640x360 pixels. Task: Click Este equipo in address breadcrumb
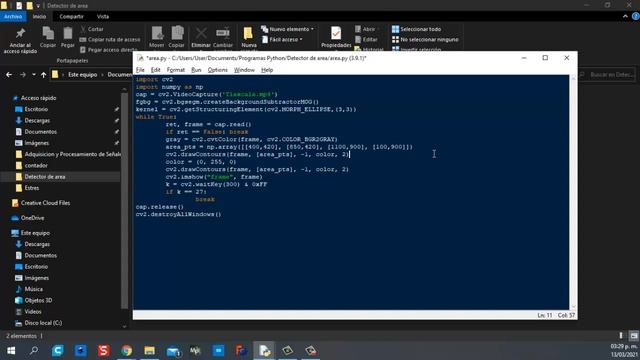82,75
